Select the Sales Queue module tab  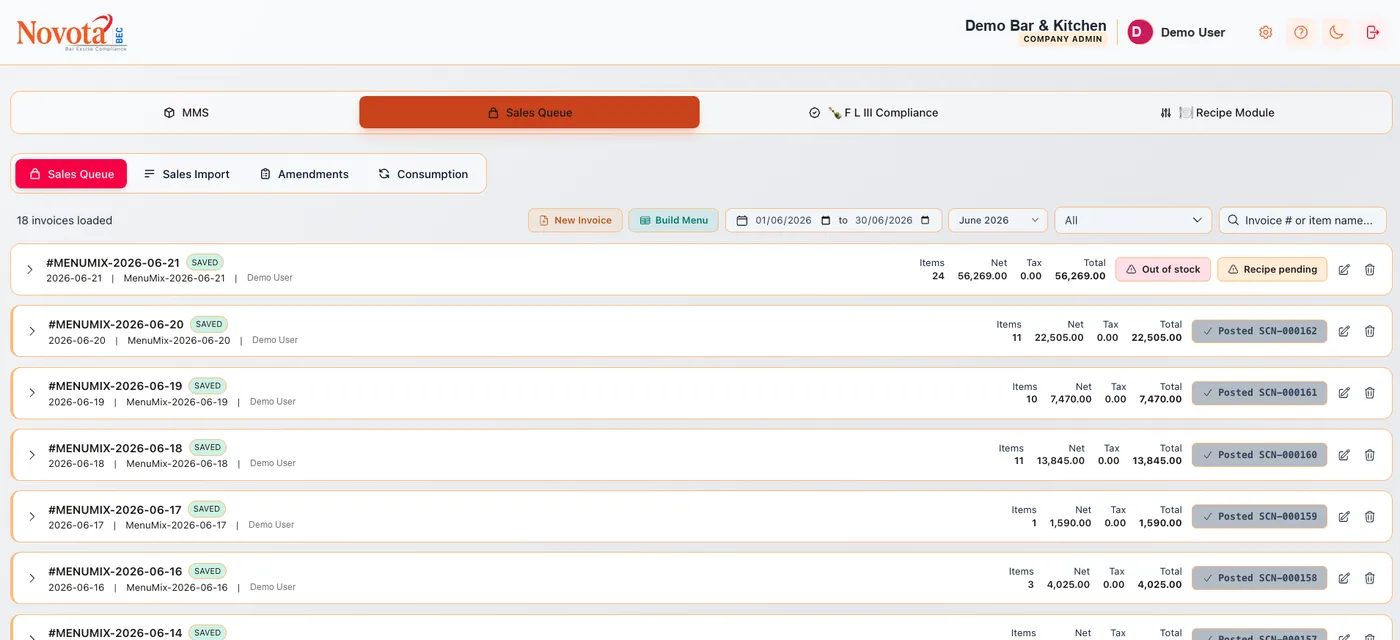coord(529,113)
